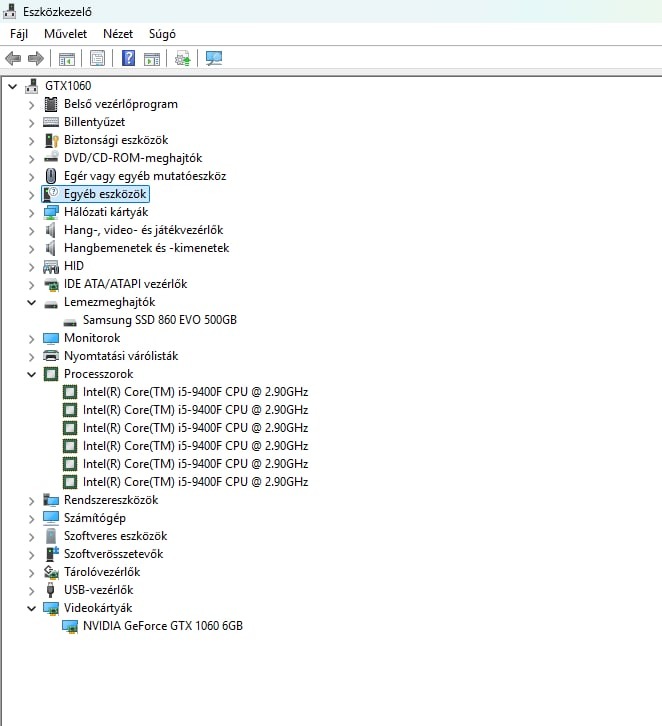The image size is (662, 726).
Task: Collapse the Videokártyák category
Action: 31,608
